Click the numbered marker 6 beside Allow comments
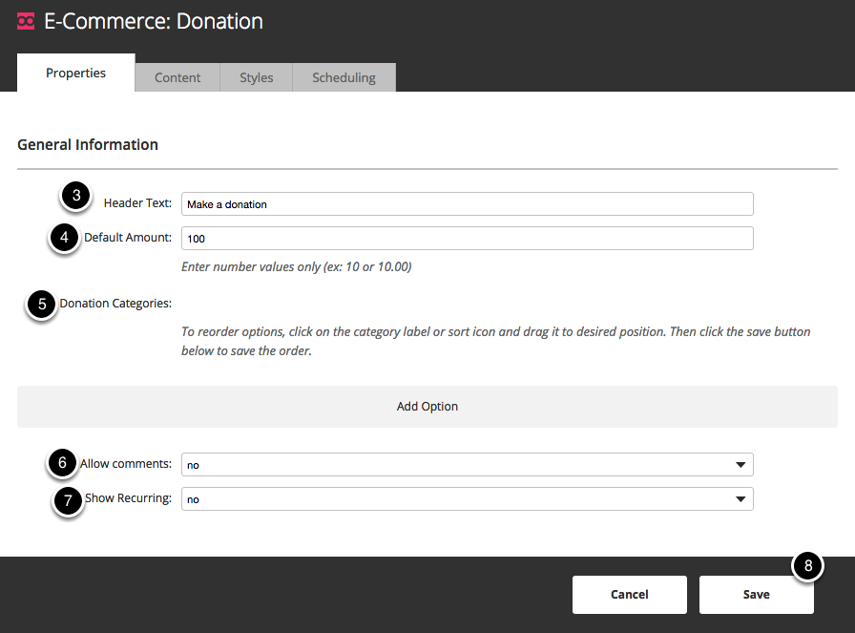 coord(62,463)
